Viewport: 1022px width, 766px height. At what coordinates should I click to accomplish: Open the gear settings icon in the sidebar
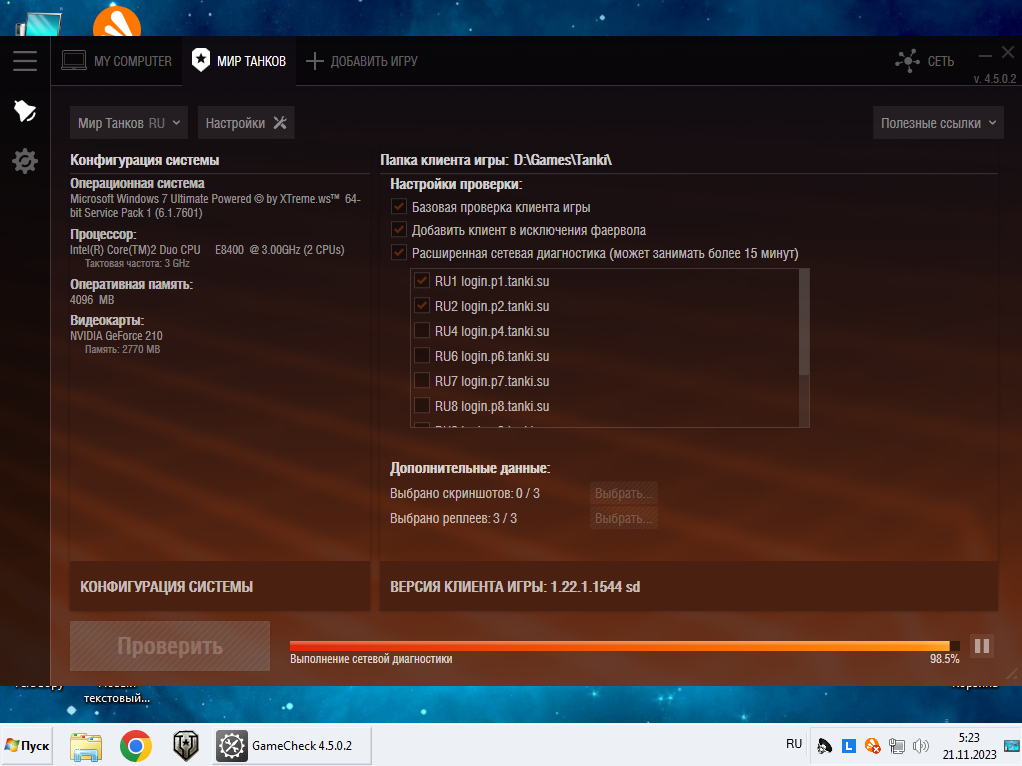tap(25, 160)
